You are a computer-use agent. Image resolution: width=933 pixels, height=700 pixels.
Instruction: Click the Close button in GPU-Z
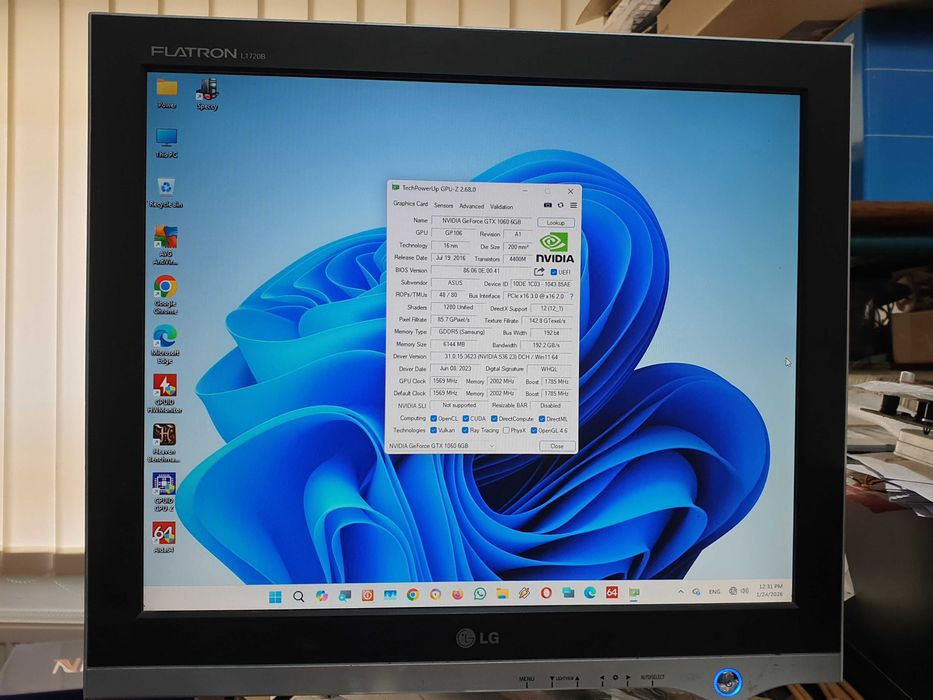point(557,446)
